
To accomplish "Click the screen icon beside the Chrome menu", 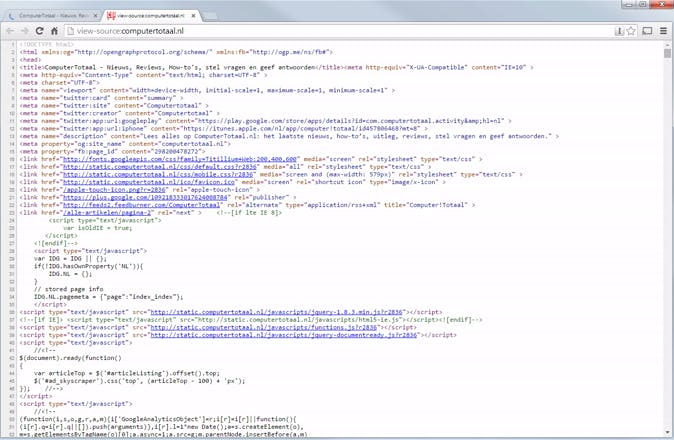I will (647, 31).
